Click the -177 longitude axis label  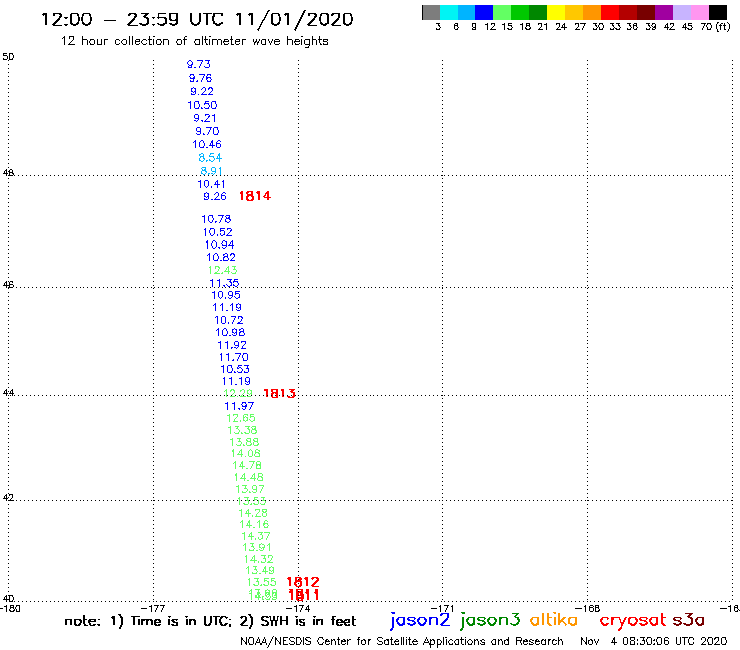point(153,608)
